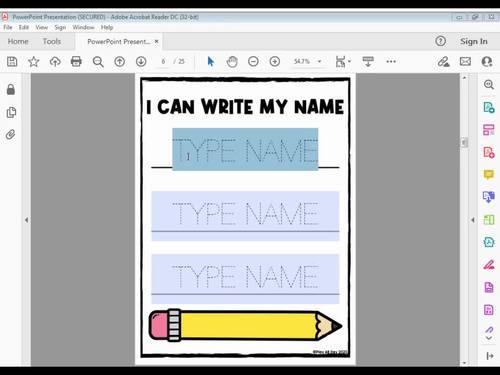
Task: Open Combine Files tool icon
Action: 489,197
